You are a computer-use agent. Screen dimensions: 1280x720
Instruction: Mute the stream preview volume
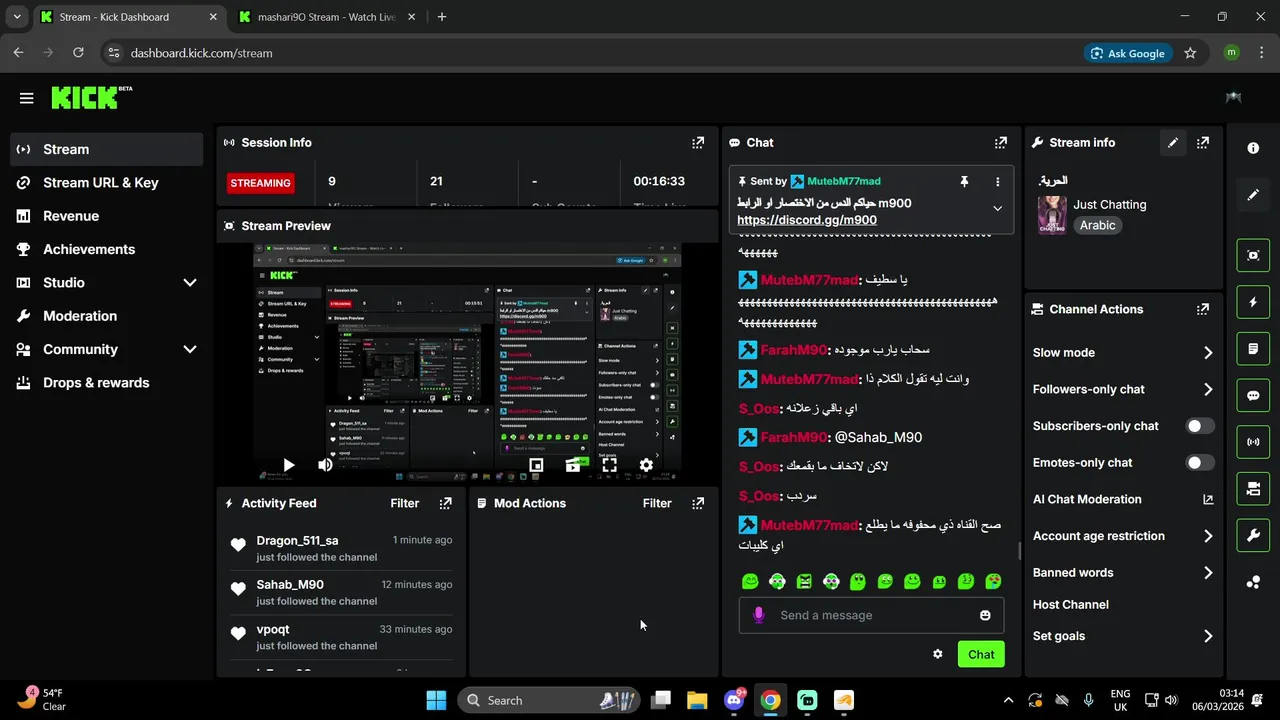(325, 465)
